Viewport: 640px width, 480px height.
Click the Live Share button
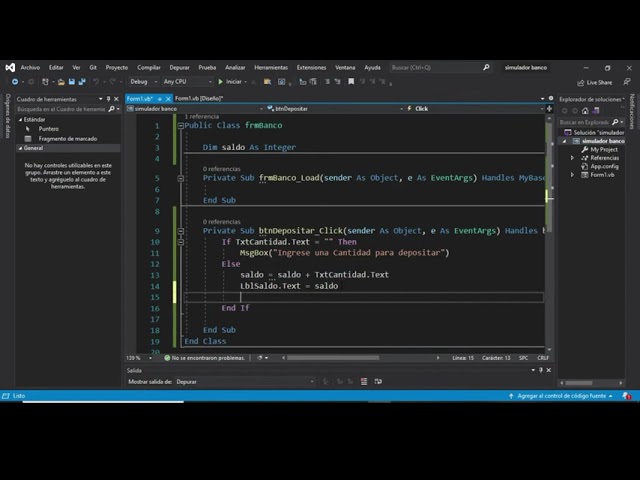pyautogui.click(x=595, y=83)
